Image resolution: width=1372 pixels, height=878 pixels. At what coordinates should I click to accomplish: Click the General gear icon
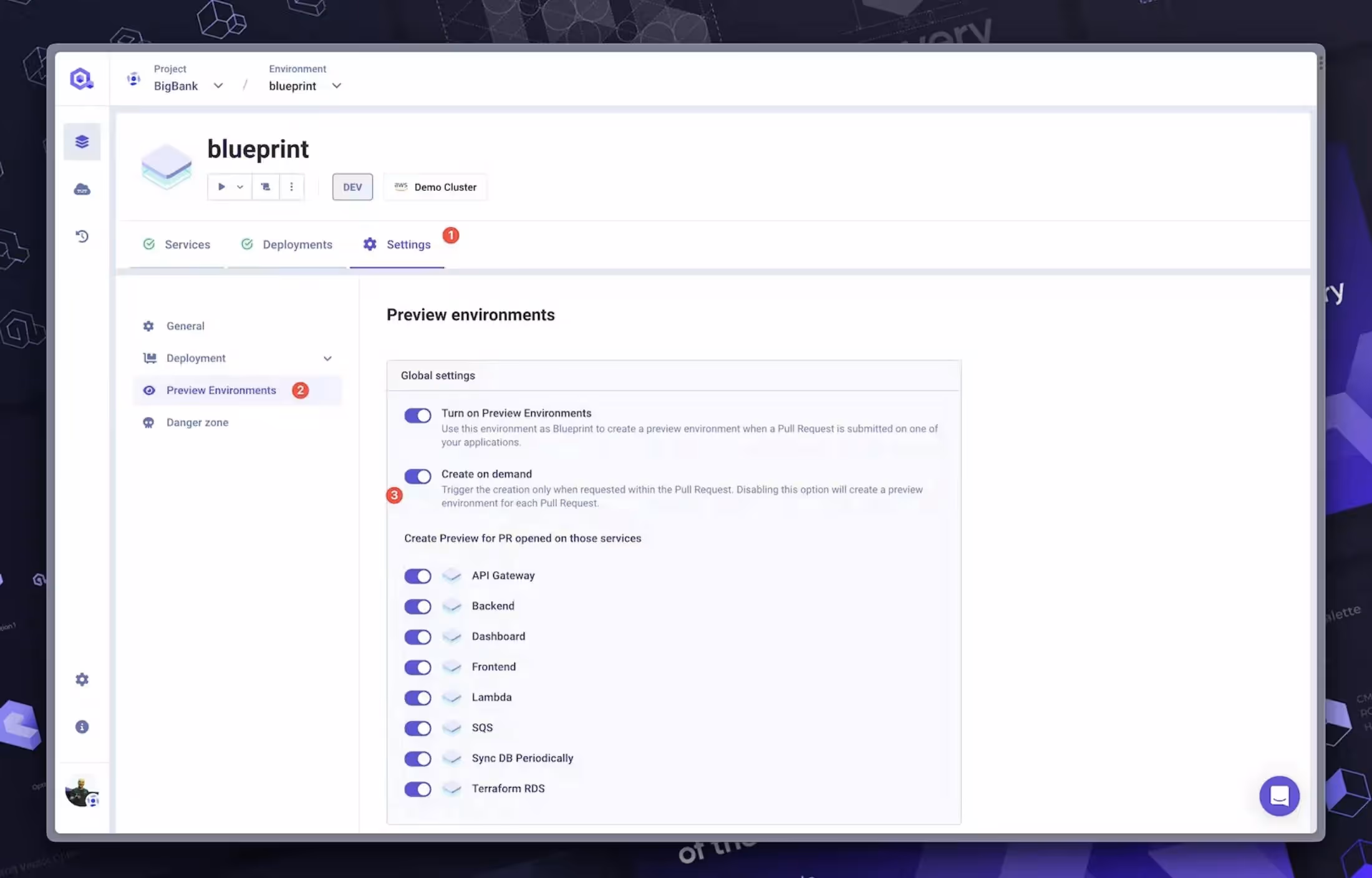[x=148, y=326]
